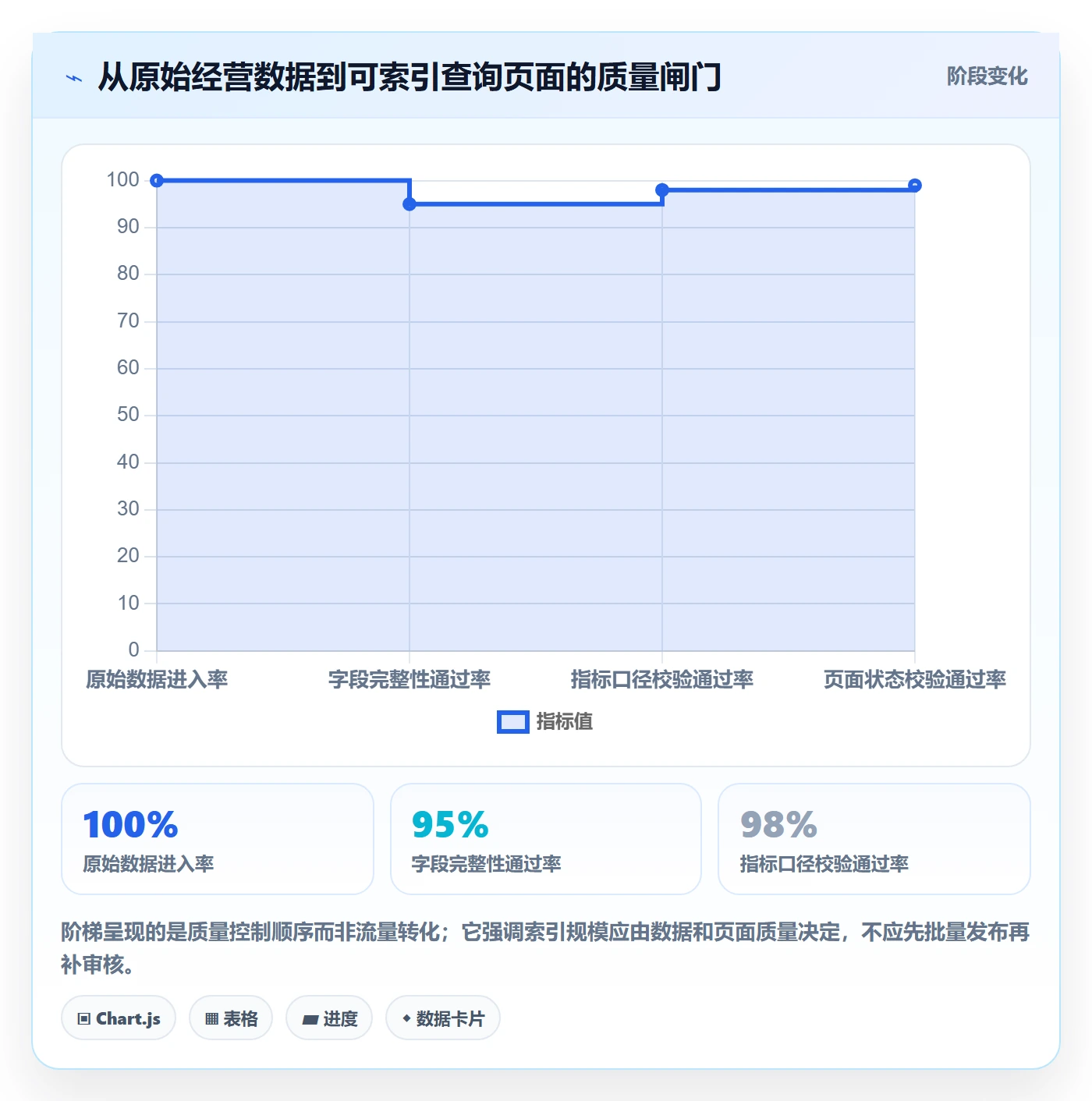This screenshot has height=1101, width=1092.
Task: Click the x-axis label 字段完整性通过率
Action: (x=409, y=679)
